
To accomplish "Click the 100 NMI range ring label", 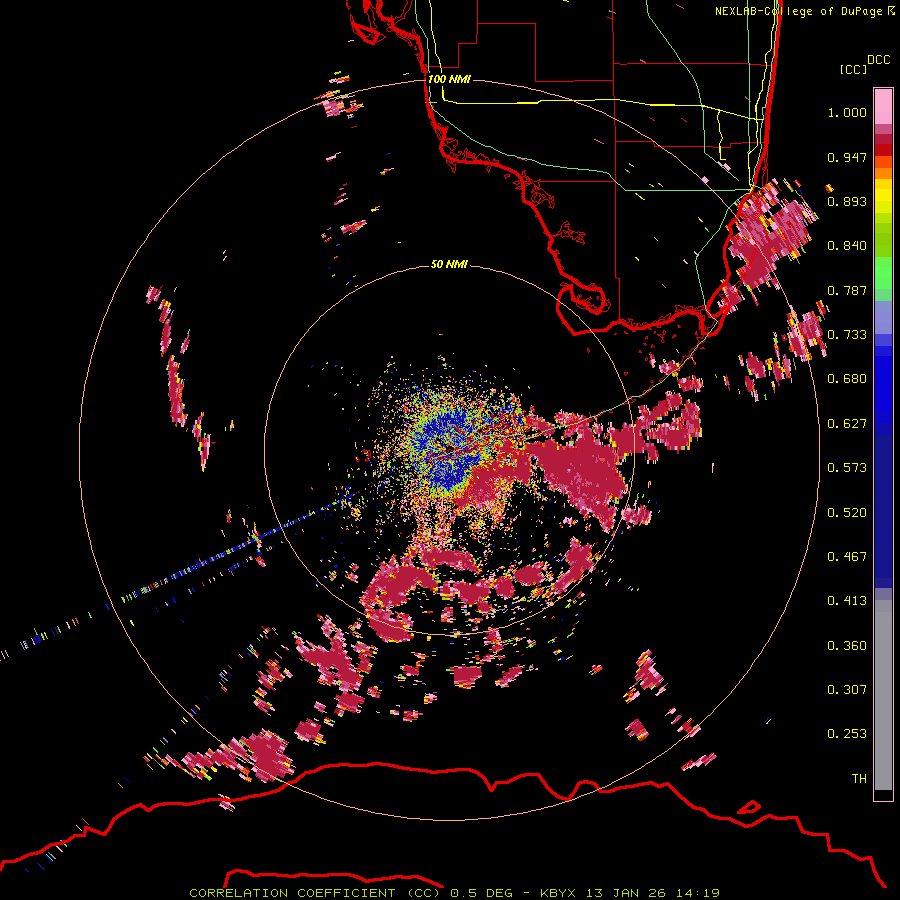I will 449,79.
